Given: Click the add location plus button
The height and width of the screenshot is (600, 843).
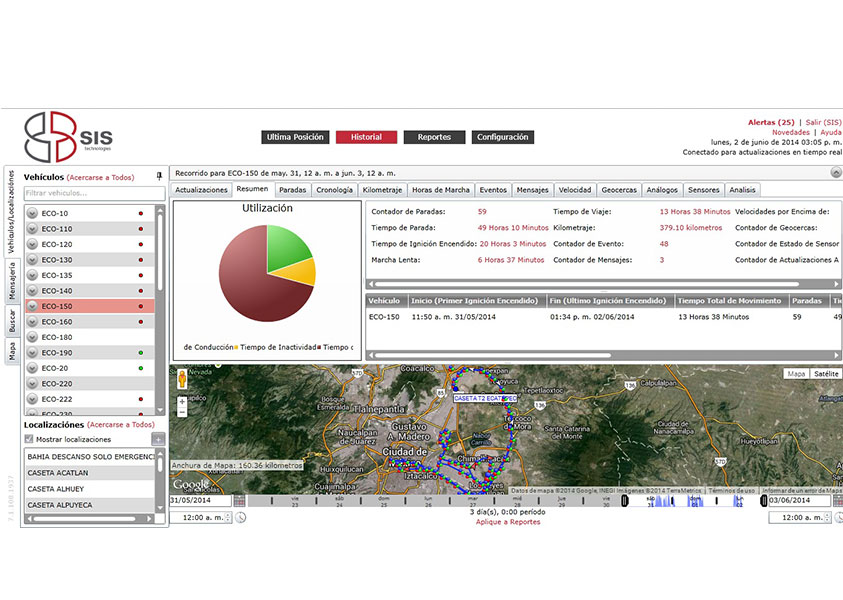Looking at the screenshot, I should (x=158, y=439).
